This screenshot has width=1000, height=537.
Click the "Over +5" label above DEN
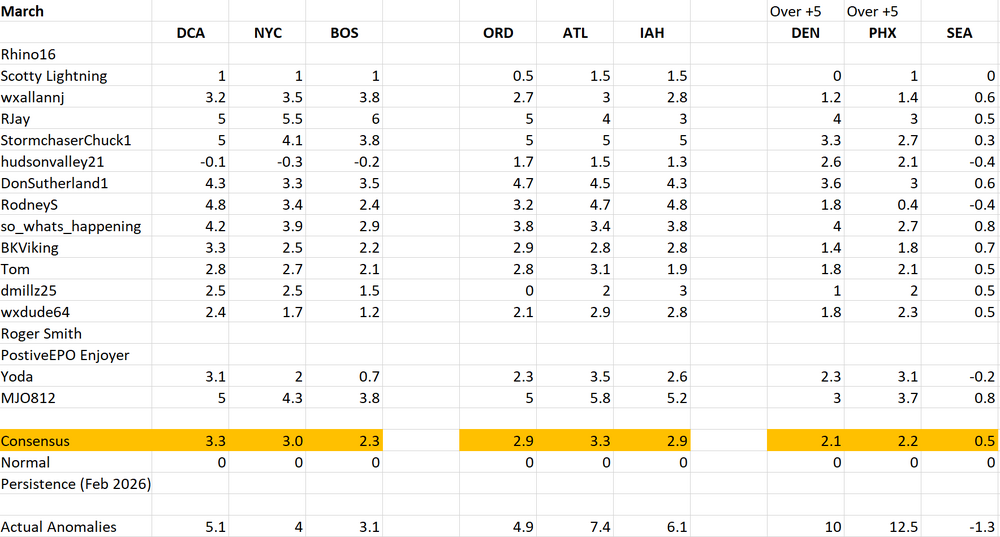[x=794, y=12]
